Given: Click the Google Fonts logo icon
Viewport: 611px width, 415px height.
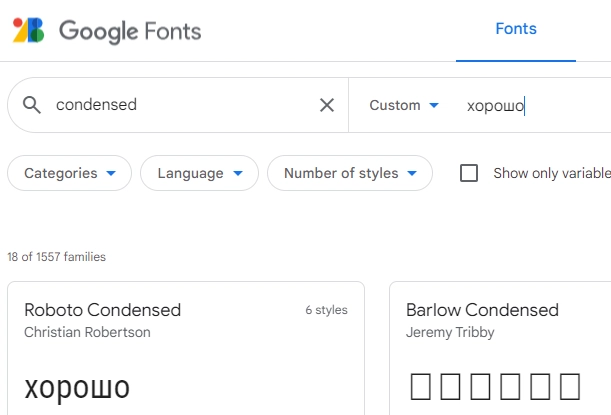Looking at the screenshot, I should click(28, 30).
